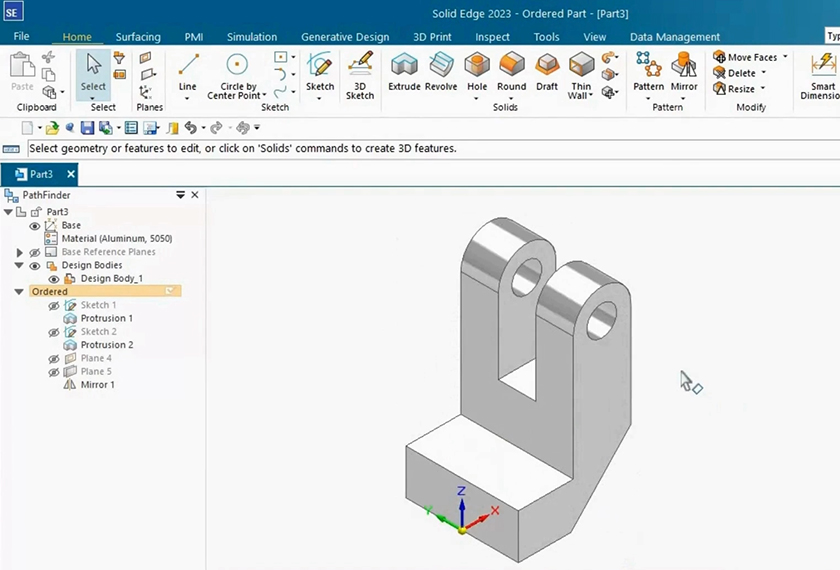Activate the Draft tool
The width and height of the screenshot is (840, 570).
546,71
